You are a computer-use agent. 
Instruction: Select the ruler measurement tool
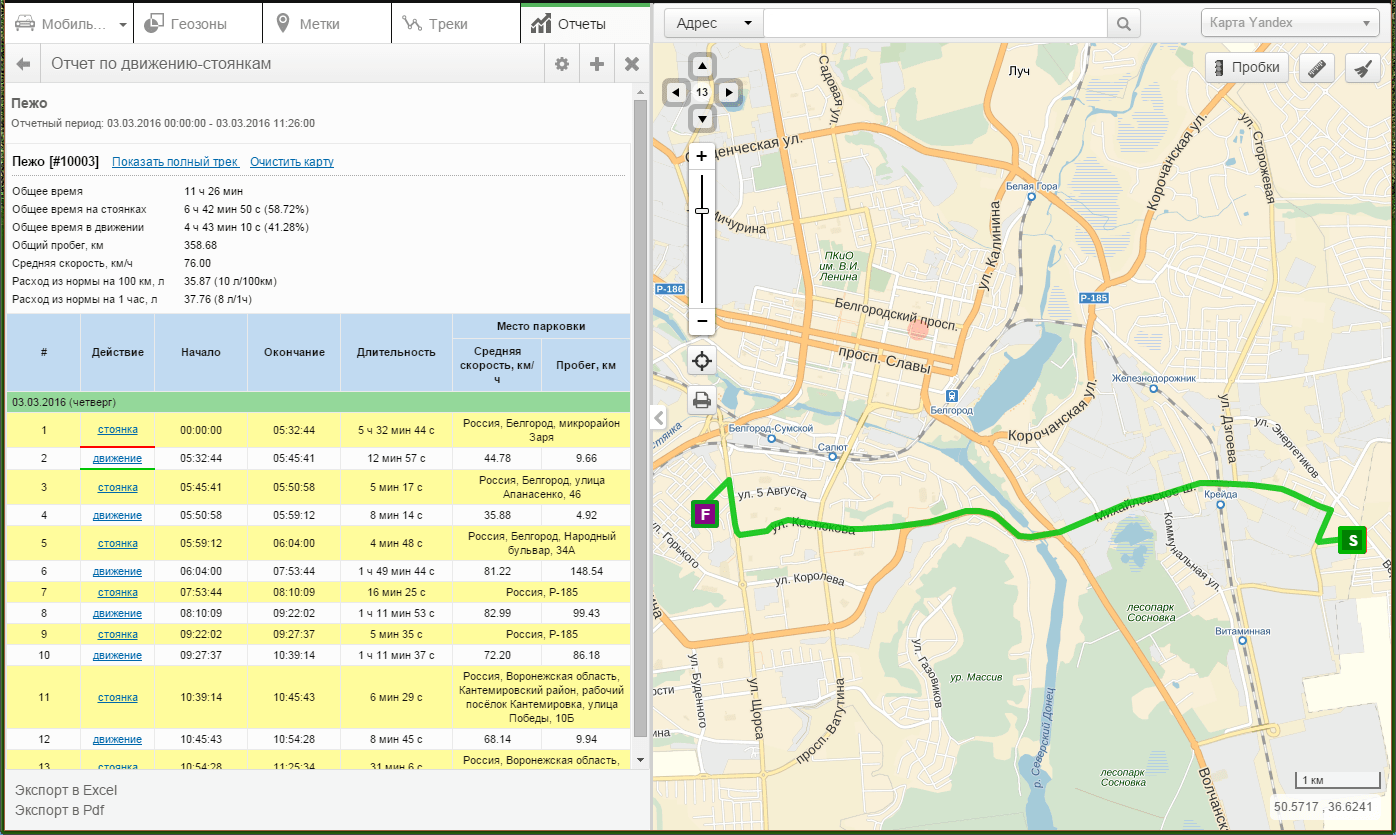tap(1317, 68)
